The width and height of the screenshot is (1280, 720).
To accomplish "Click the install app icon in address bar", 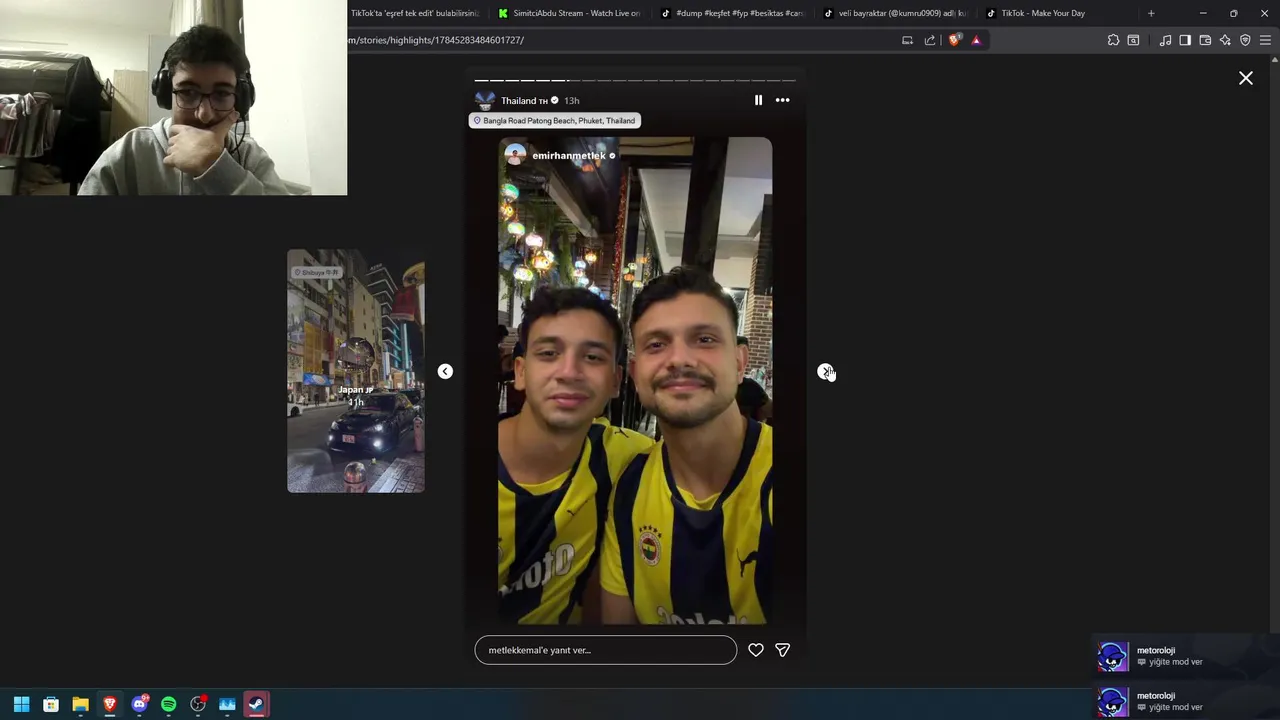I will 907,40.
